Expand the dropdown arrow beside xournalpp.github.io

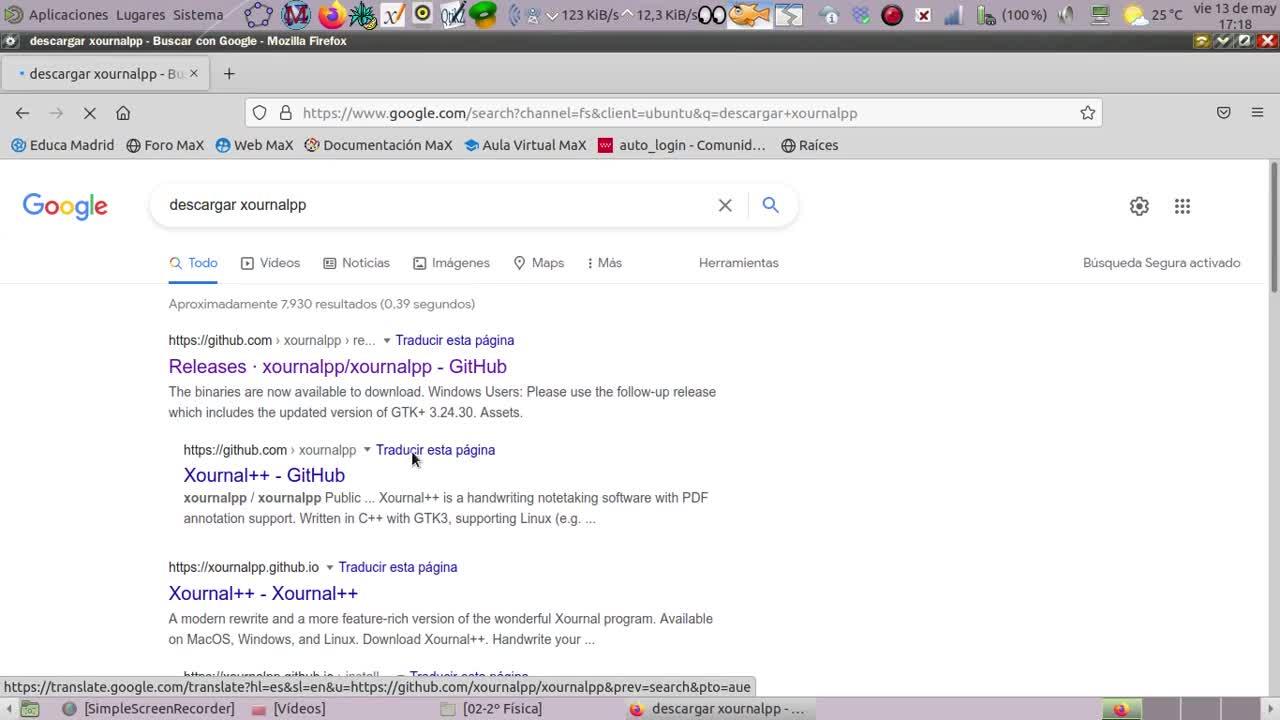pyautogui.click(x=329, y=568)
